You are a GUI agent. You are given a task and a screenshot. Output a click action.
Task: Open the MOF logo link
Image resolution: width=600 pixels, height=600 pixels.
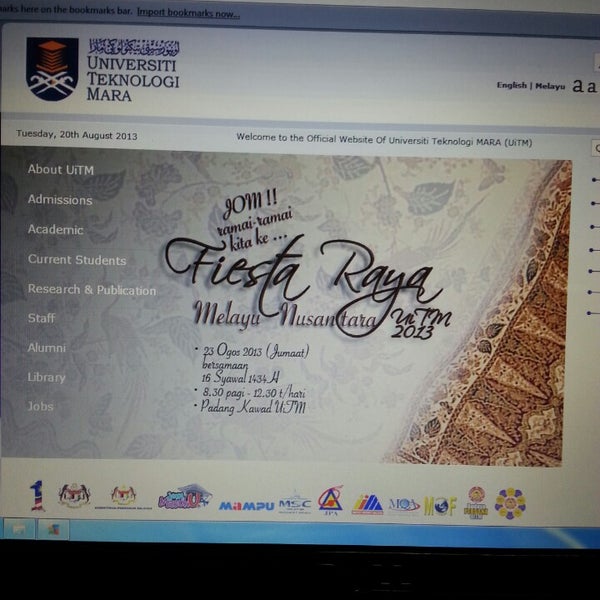click(x=440, y=506)
